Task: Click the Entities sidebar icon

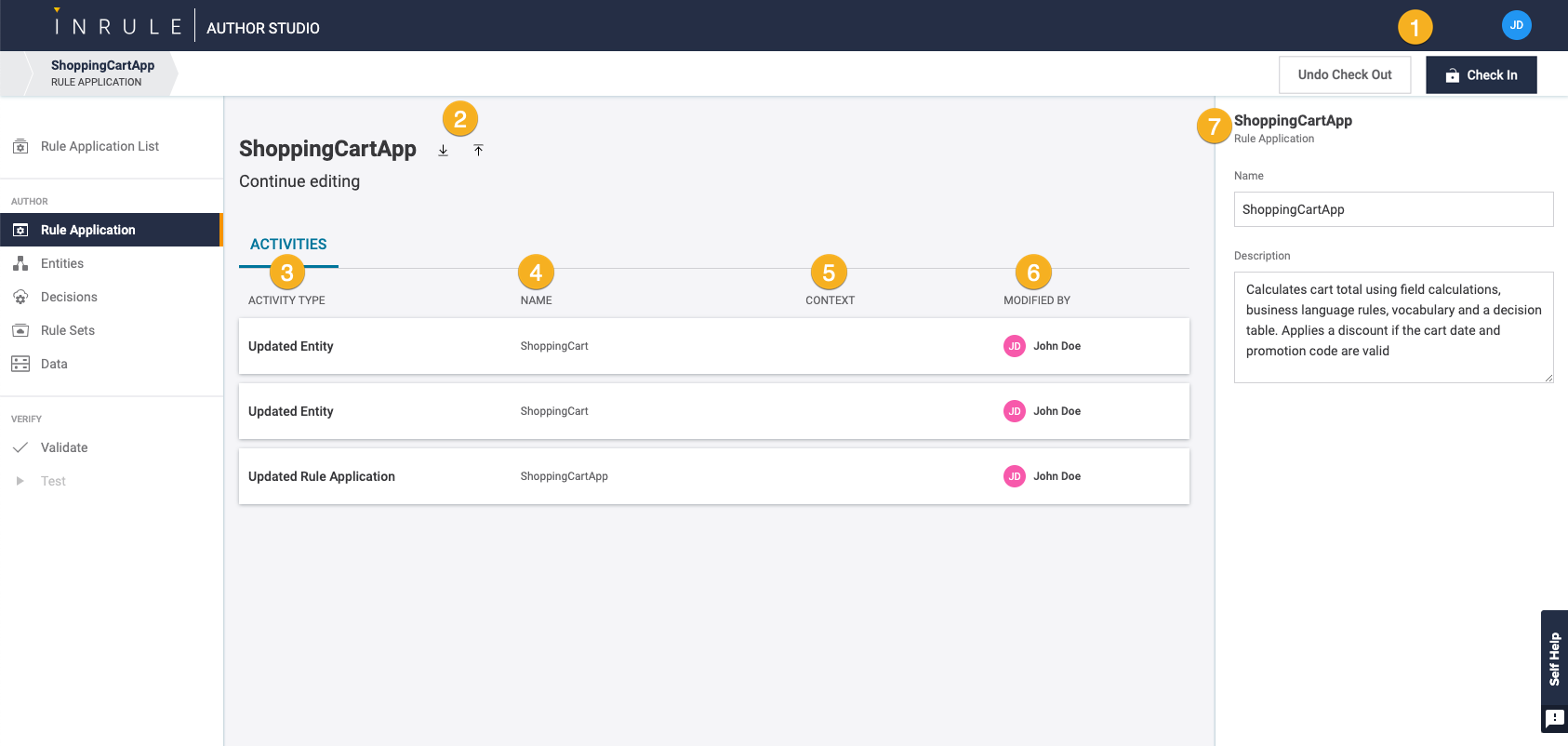Action: click(20, 264)
